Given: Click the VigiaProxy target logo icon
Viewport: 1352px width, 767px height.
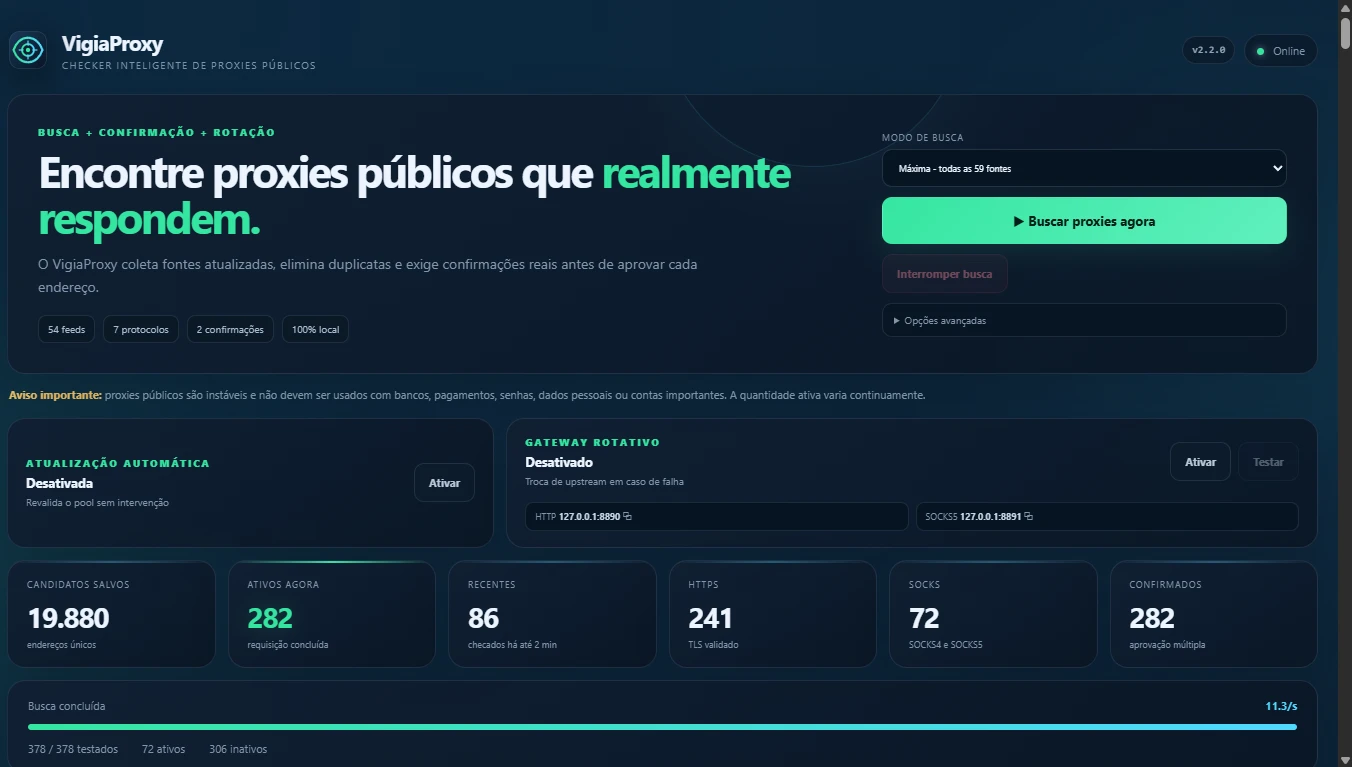Looking at the screenshot, I should point(28,50).
